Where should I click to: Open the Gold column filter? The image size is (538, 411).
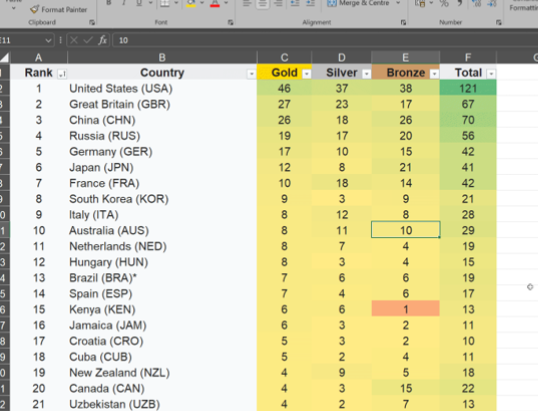point(307,74)
